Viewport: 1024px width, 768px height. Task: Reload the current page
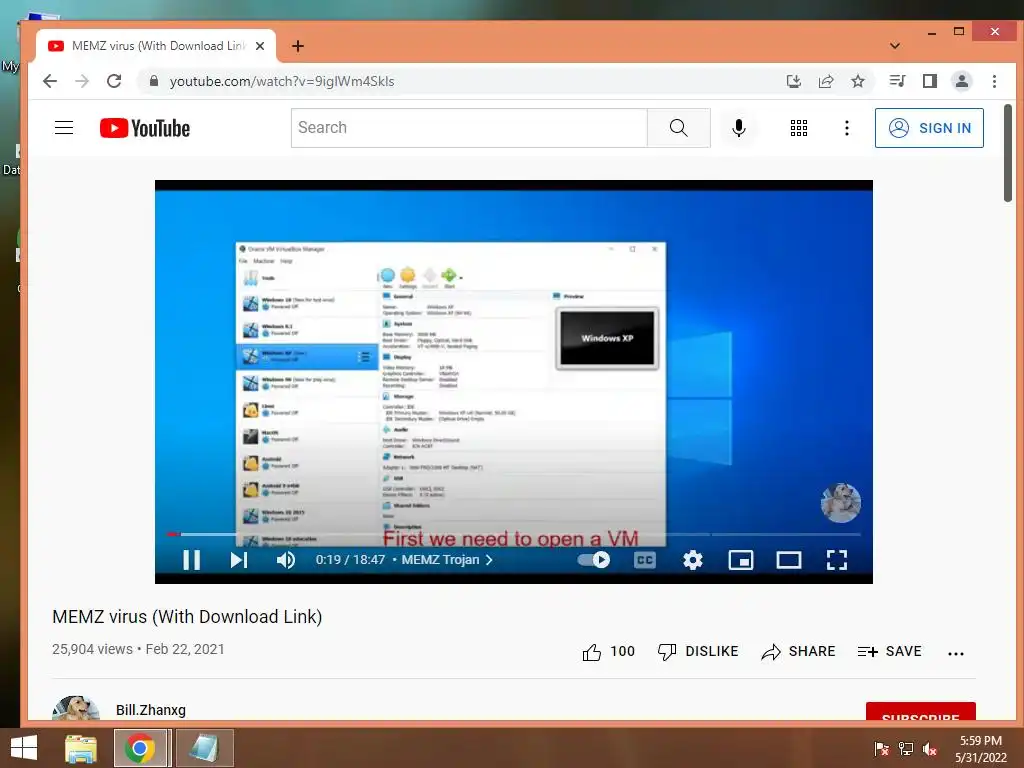[114, 81]
